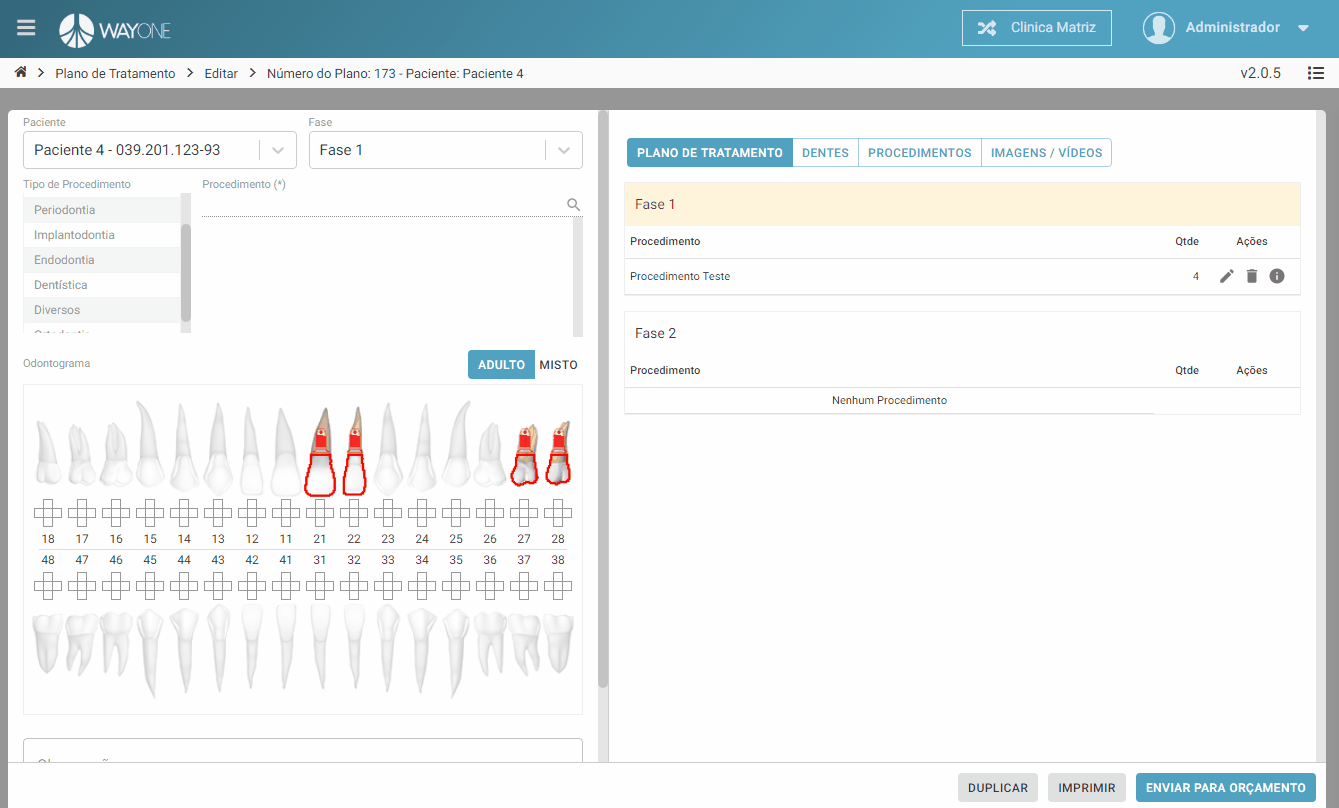Screen dimensions: 1339x808
Task: Click the Imprimir button
Action: [1087, 788]
